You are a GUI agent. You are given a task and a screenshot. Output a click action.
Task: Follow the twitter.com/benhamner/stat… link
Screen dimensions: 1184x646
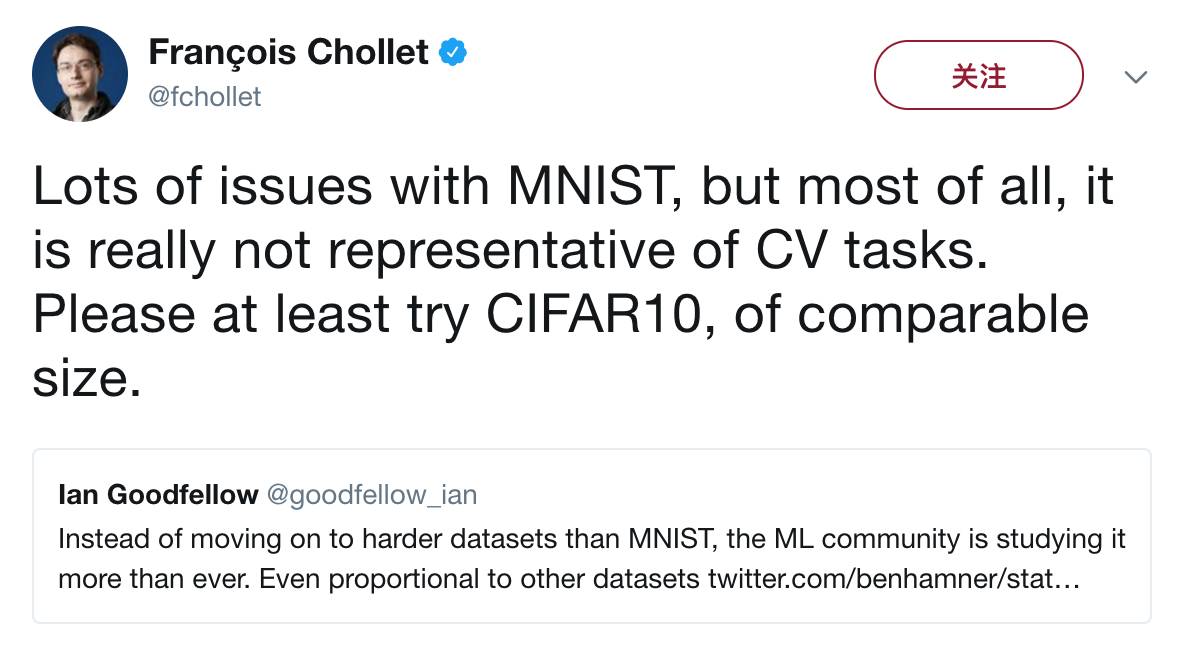(893, 580)
